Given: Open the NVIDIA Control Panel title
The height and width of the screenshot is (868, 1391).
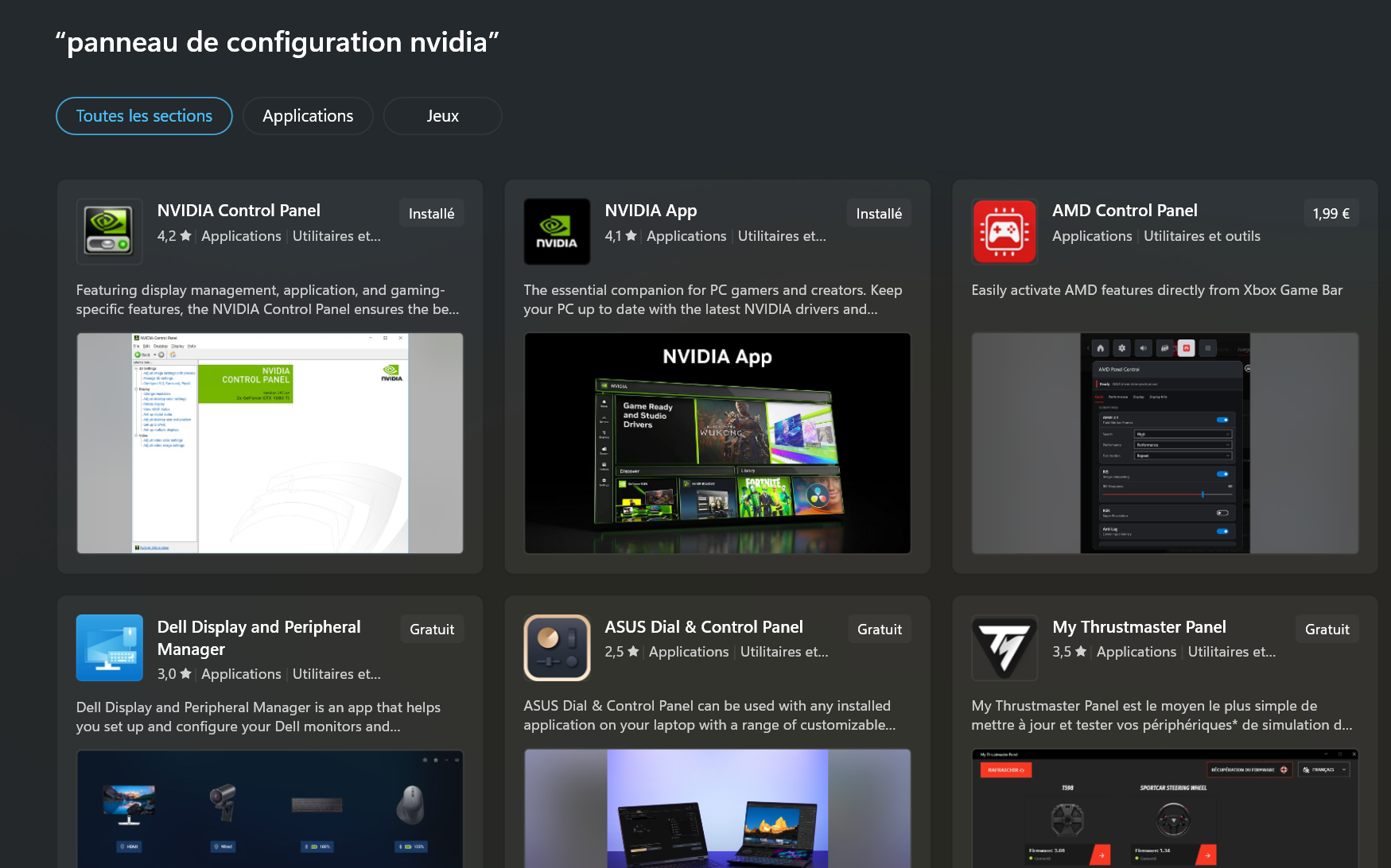Looking at the screenshot, I should [x=239, y=211].
